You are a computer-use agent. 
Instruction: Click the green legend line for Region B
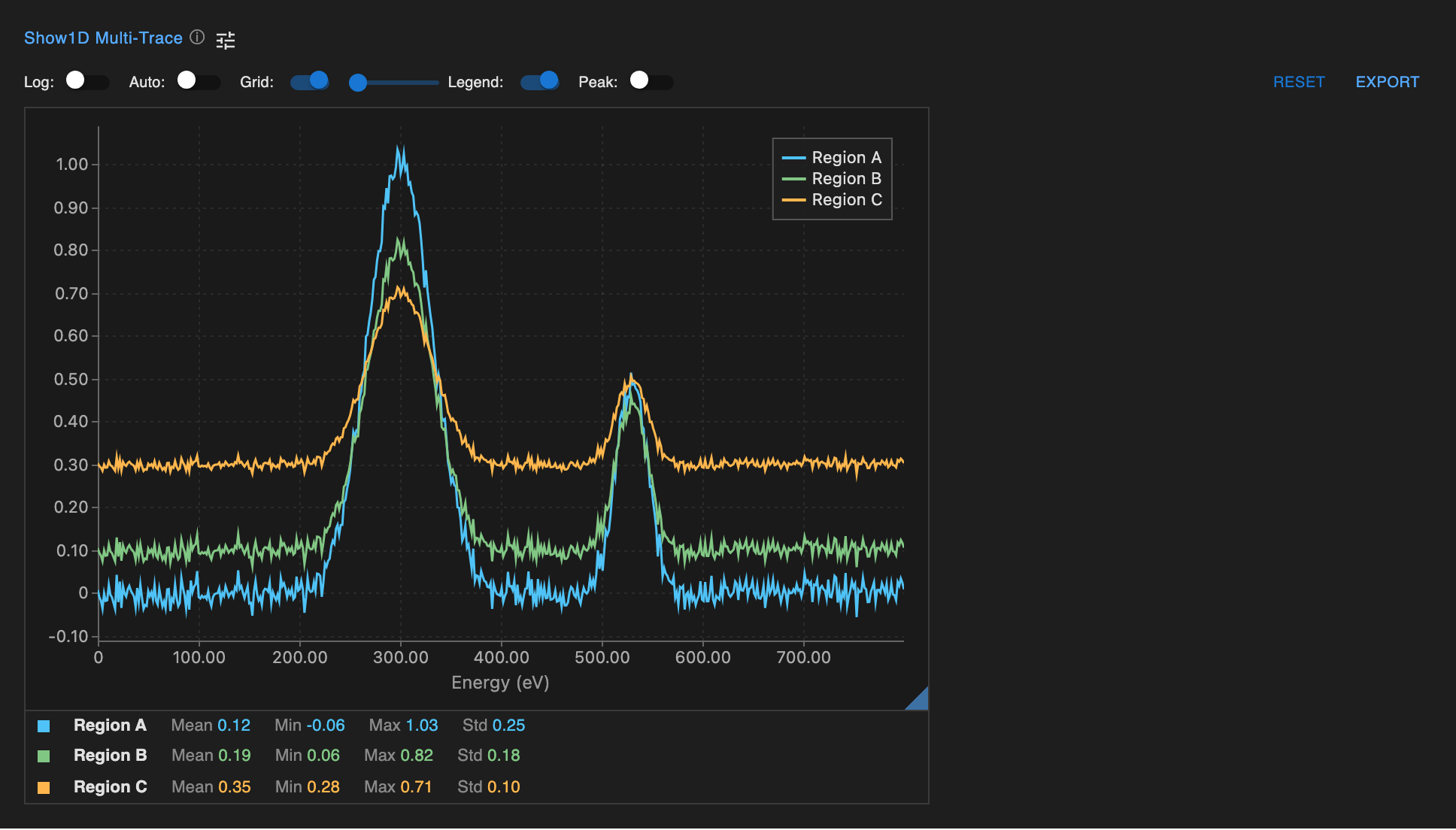click(x=795, y=179)
